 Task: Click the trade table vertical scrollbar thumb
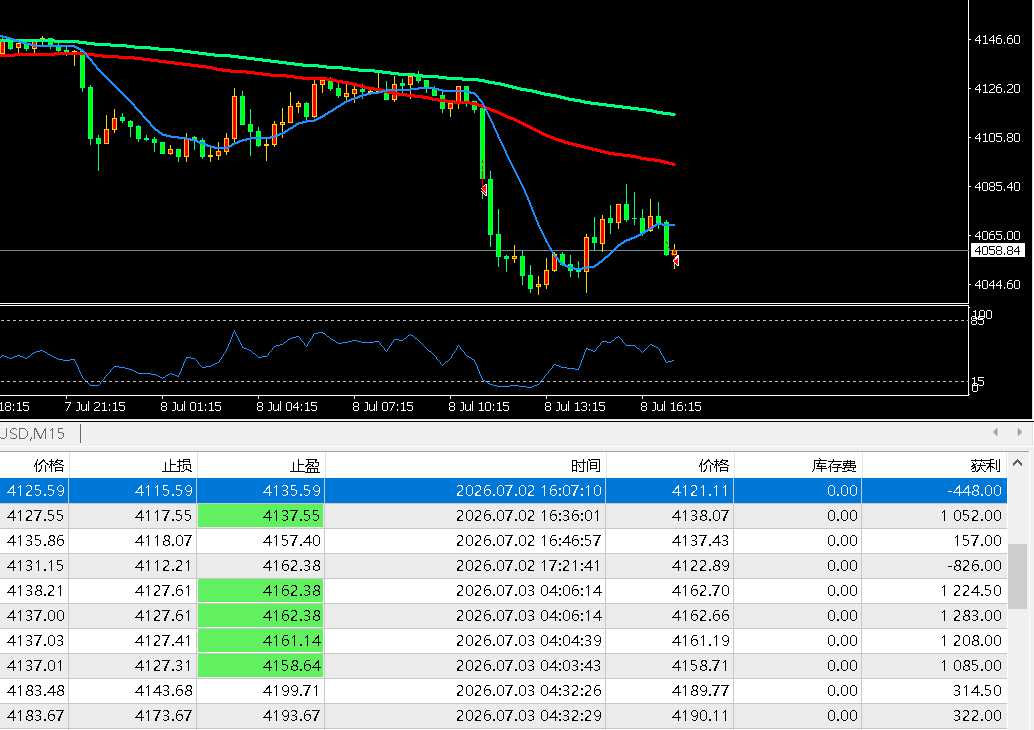(1018, 576)
